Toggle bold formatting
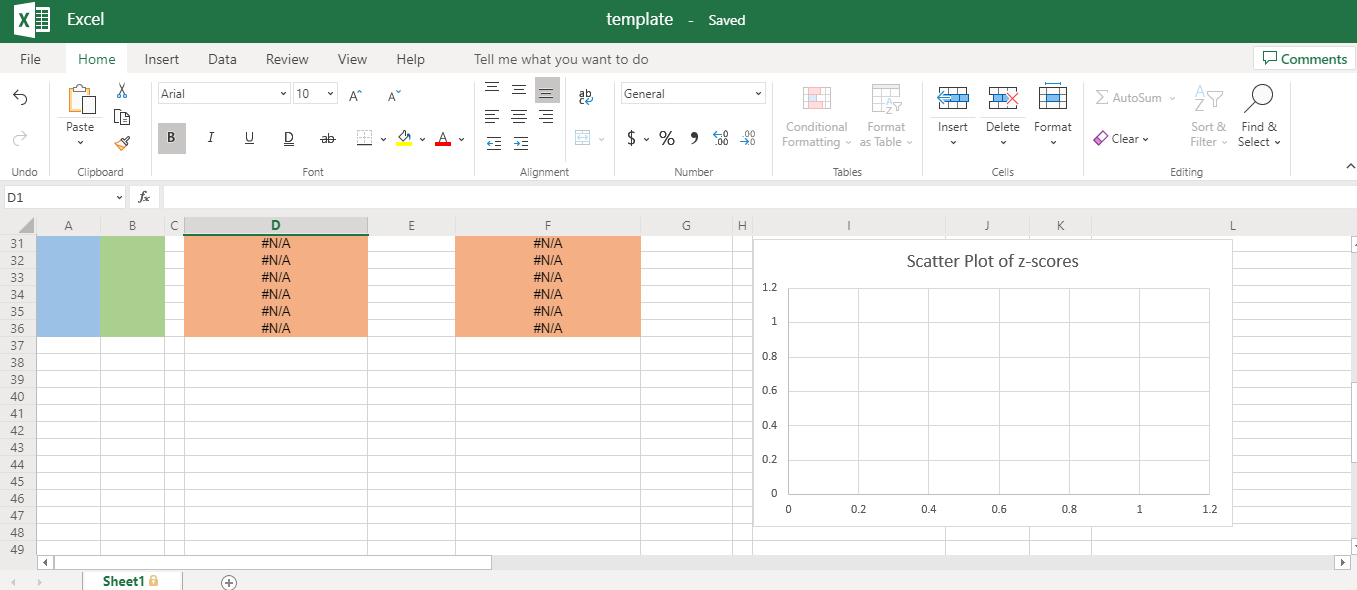 pos(170,137)
